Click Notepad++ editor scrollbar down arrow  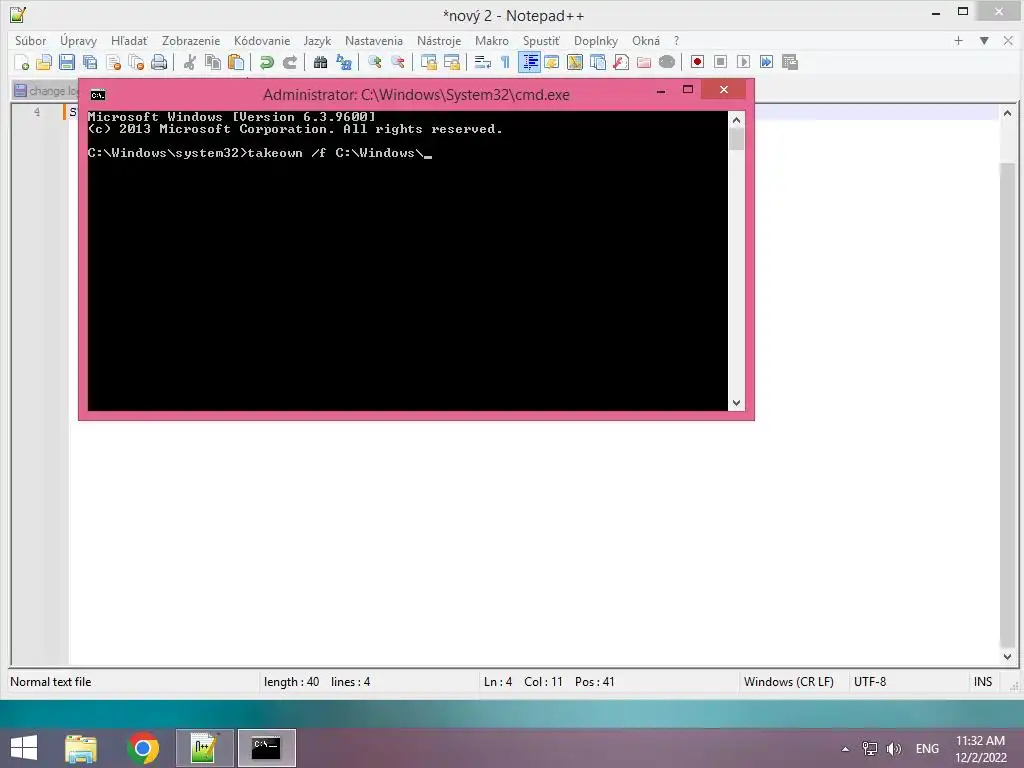tap(1007, 656)
